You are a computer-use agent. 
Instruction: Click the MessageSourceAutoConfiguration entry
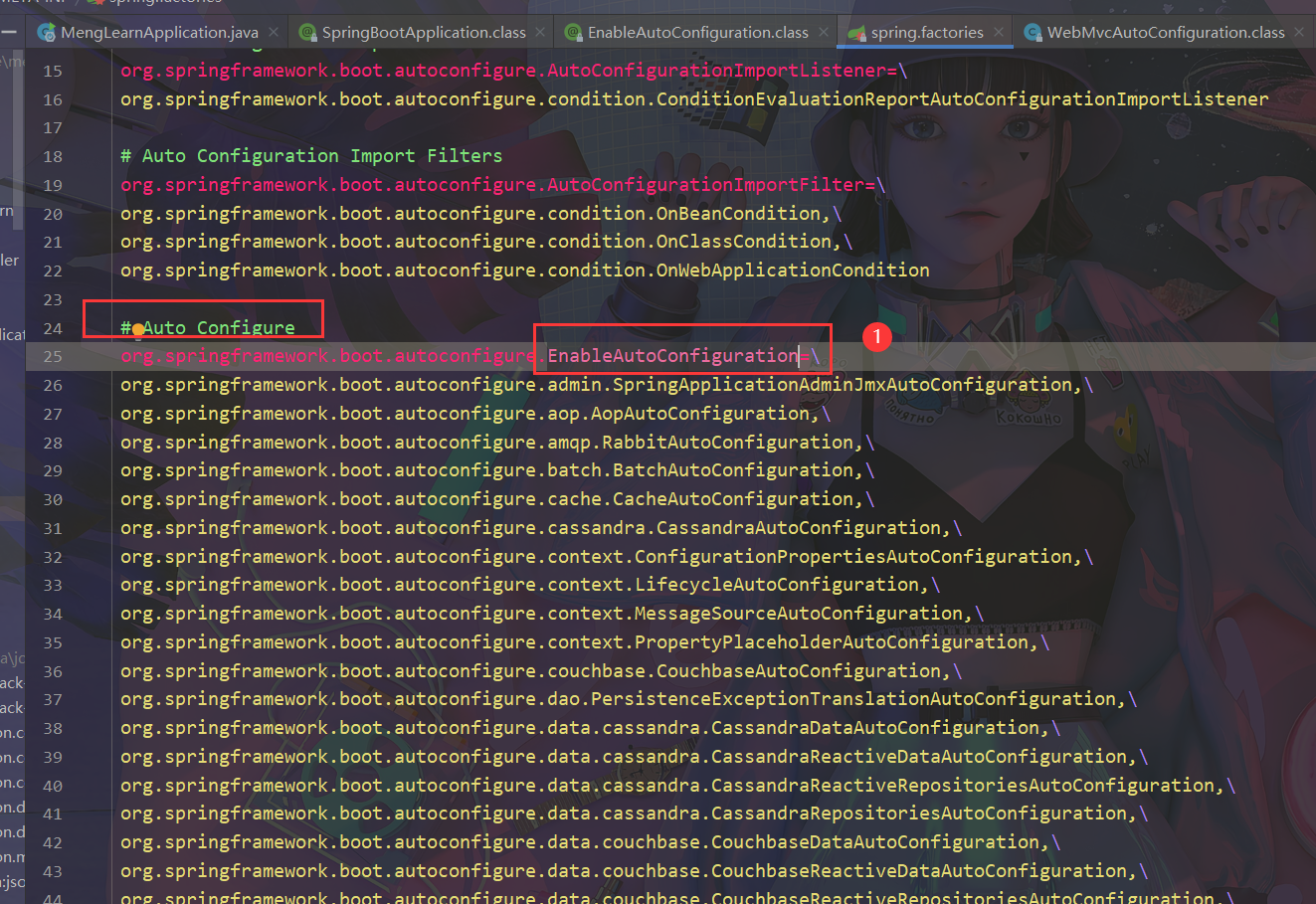[799, 614]
